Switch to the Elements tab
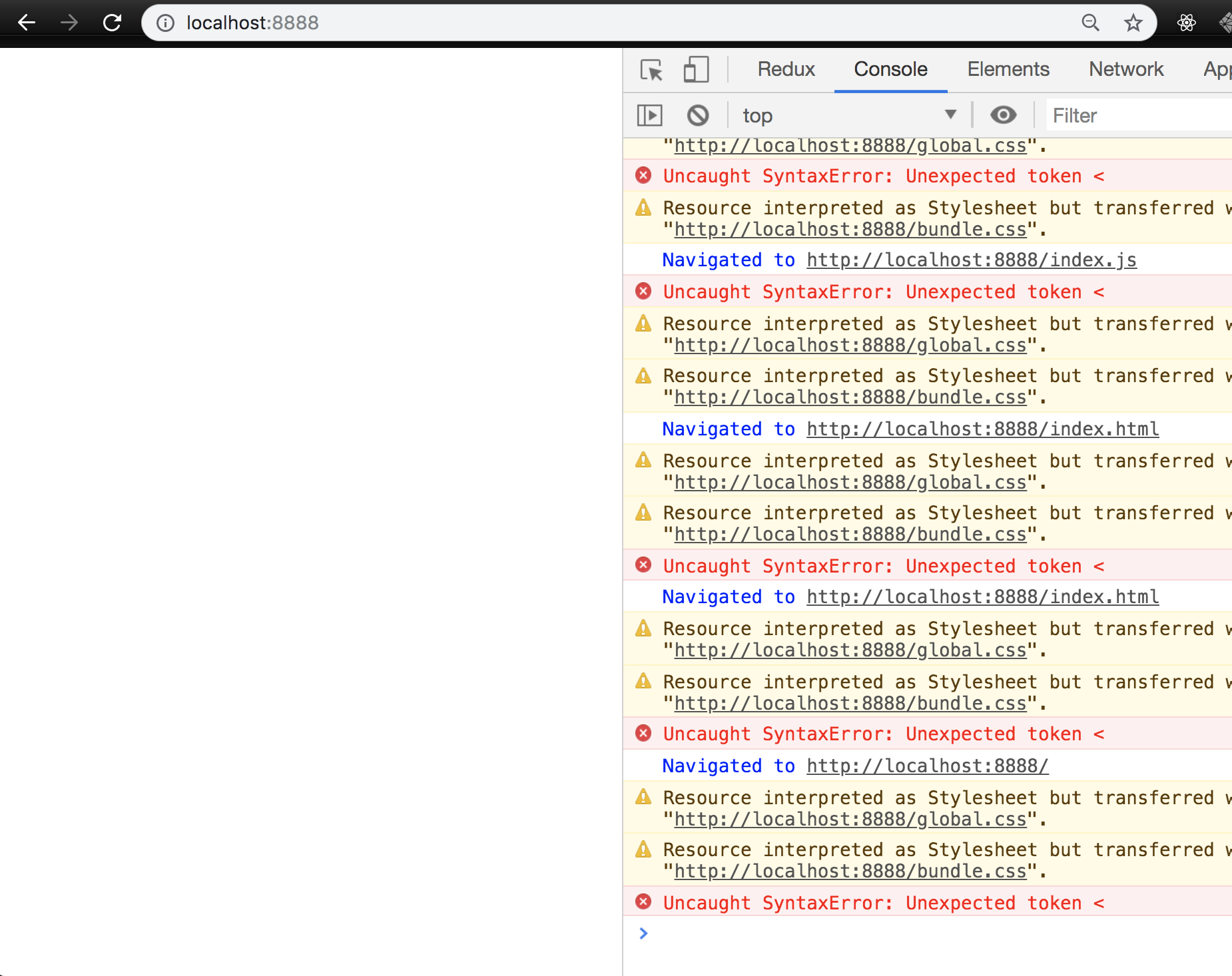The image size is (1232, 976). coord(1008,69)
